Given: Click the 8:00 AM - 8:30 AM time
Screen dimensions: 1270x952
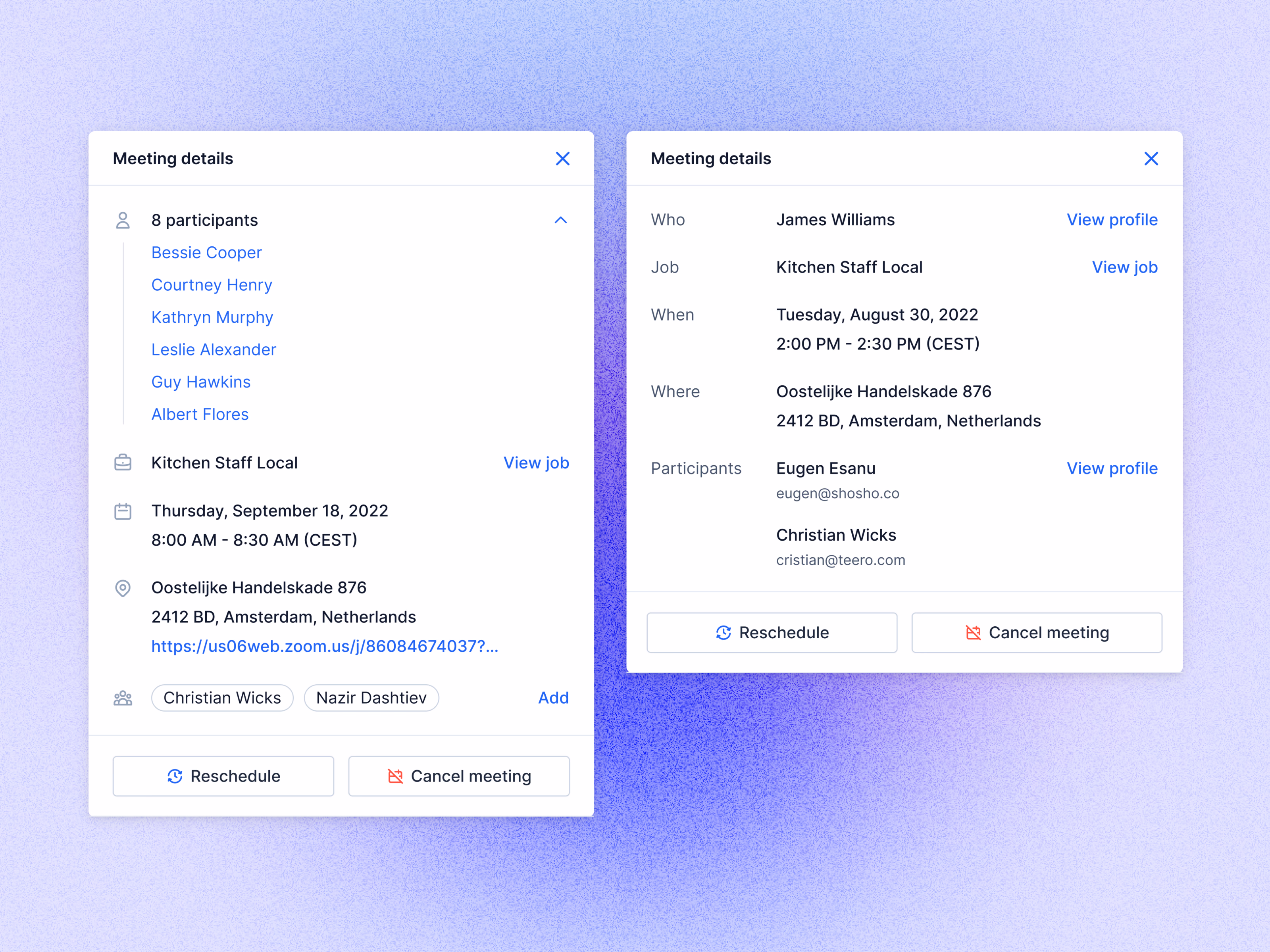Looking at the screenshot, I should click(x=254, y=540).
